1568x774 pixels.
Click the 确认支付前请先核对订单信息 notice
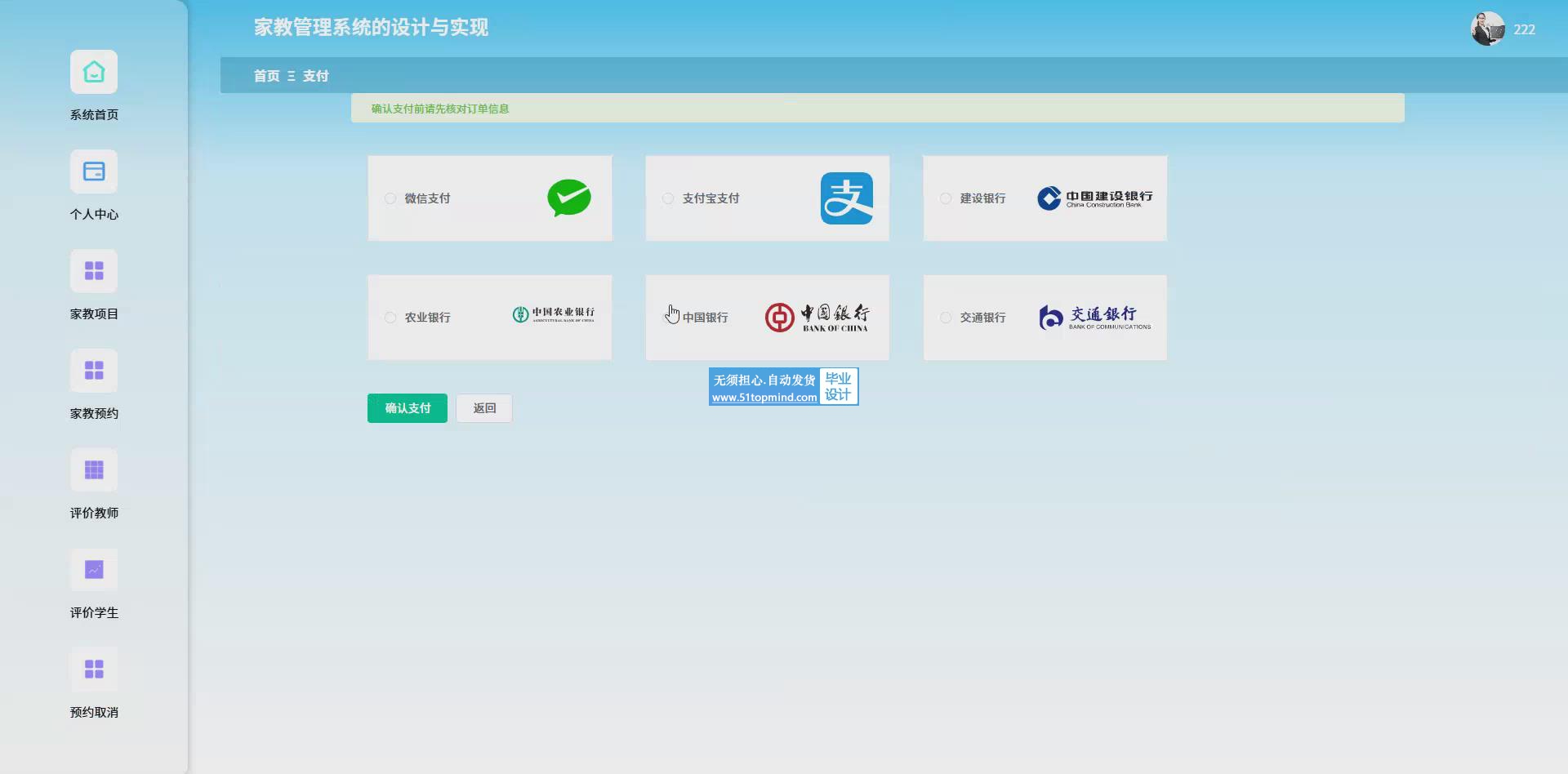[x=878, y=109]
